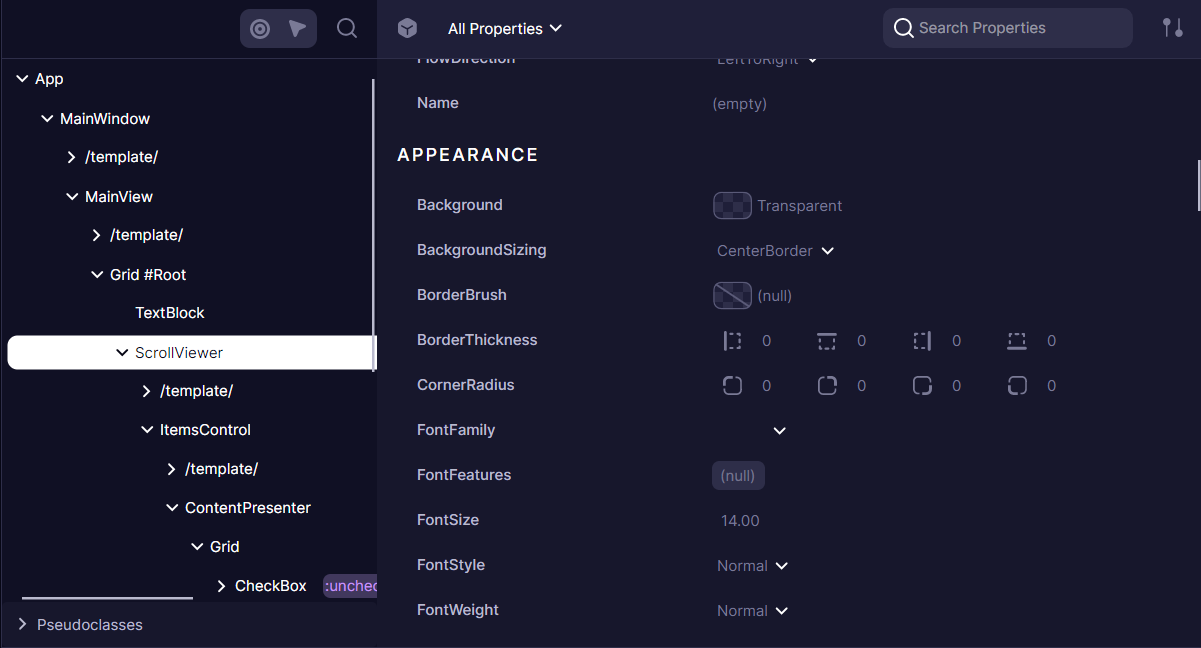Click the top-left CornerRadius icon
Screen dimensions: 1201x648
(732, 385)
